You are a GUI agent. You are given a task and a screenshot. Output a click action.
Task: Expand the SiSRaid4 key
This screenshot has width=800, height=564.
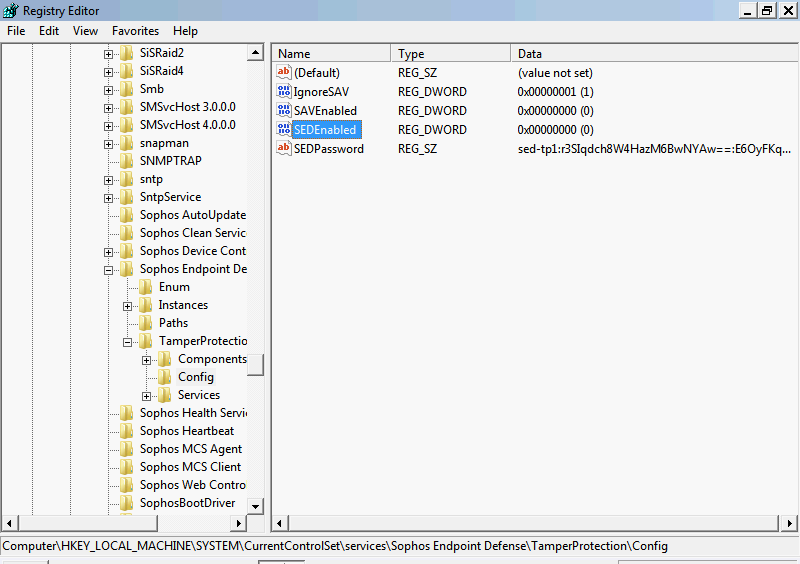[108, 72]
